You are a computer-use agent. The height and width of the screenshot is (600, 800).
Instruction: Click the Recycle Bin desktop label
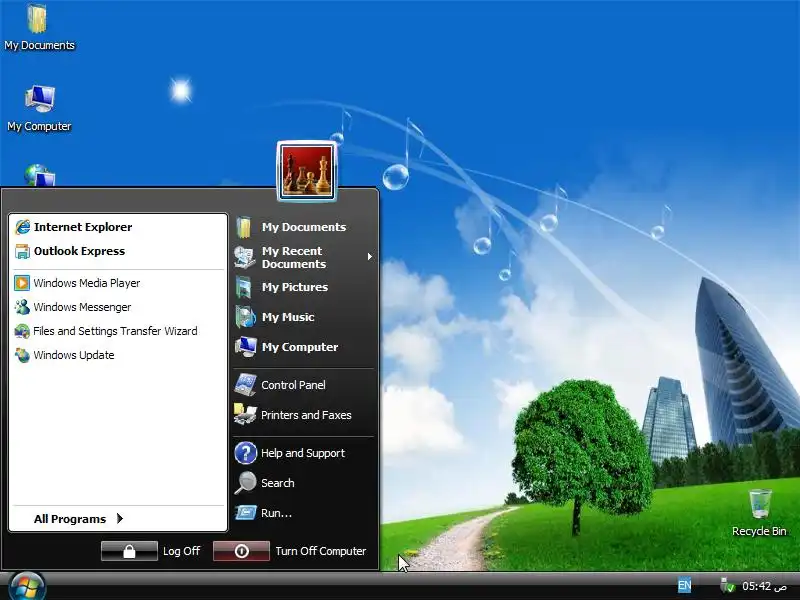[759, 531]
